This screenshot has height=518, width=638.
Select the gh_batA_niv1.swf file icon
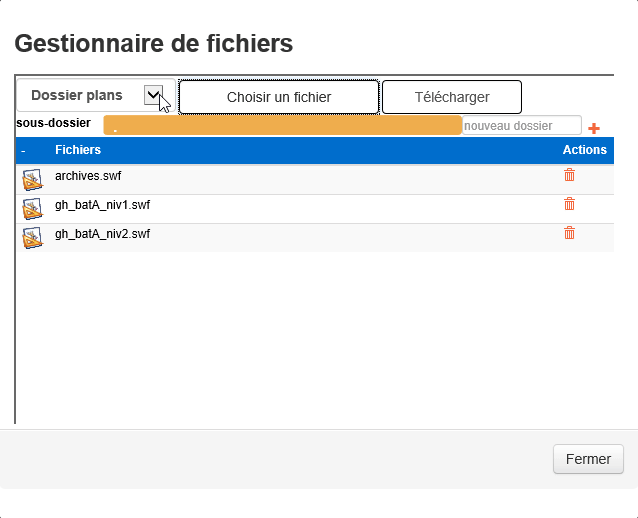coord(33,209)
